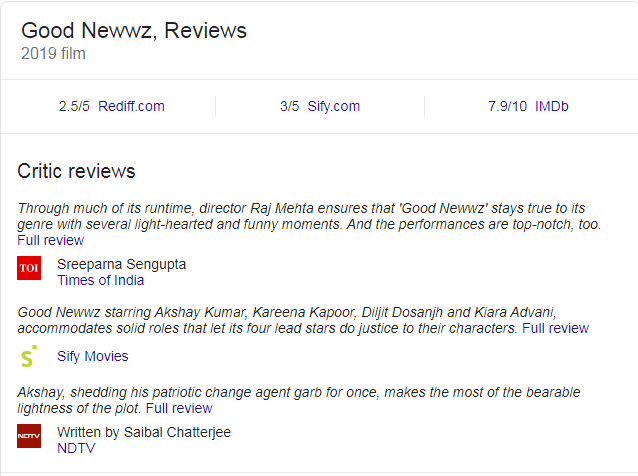Open the Sify.com rating link

click(334, 106)
